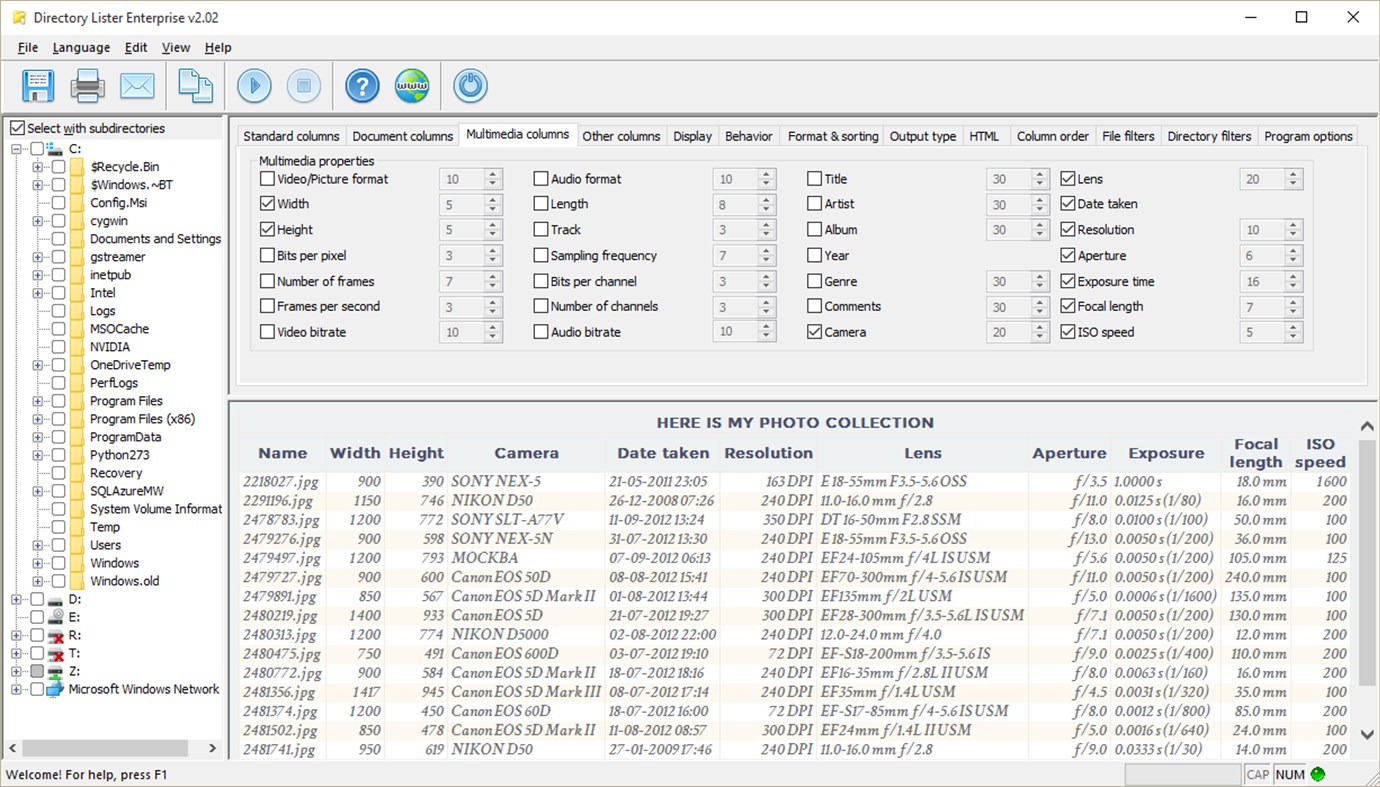Switch to the File filters tab
The image size is (1380, 787).
[x=1128, y=135]
